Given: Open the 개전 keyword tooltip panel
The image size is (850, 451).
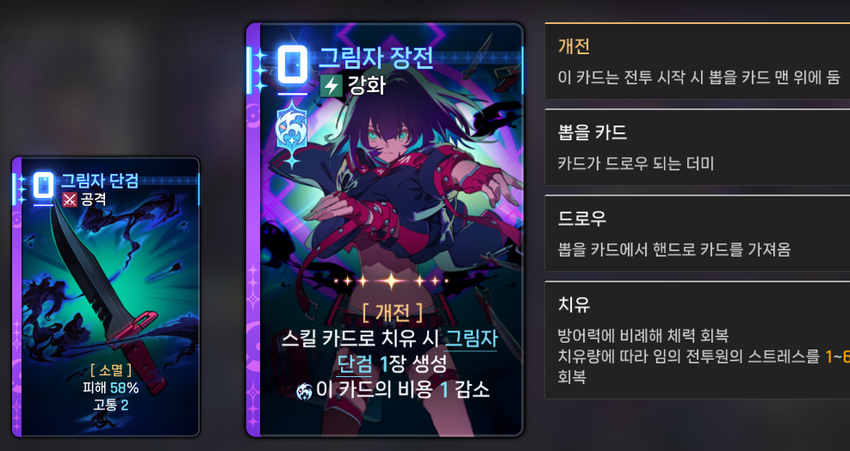Looking at the screenshot, I should coord(697,61).
